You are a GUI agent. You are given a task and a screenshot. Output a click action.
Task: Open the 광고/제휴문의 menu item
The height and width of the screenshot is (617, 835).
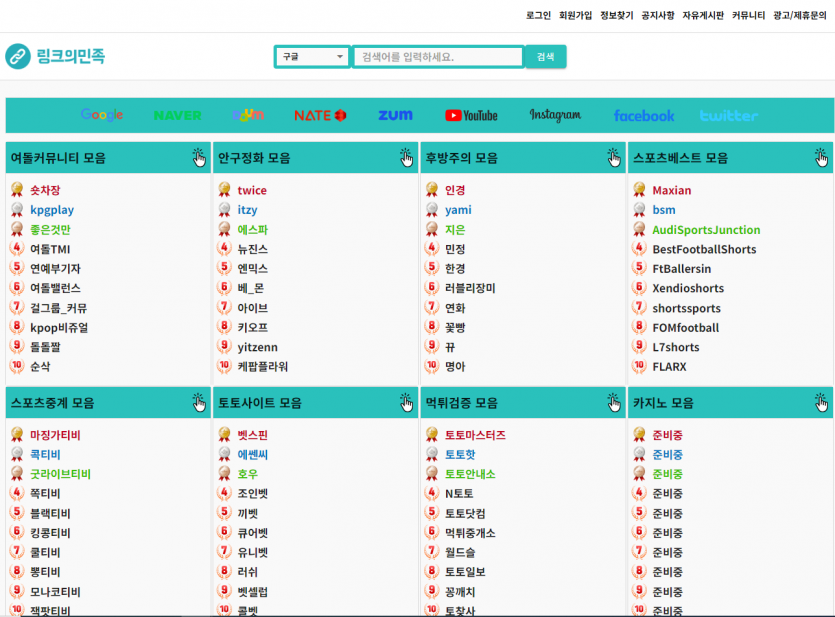click(800, 15)
